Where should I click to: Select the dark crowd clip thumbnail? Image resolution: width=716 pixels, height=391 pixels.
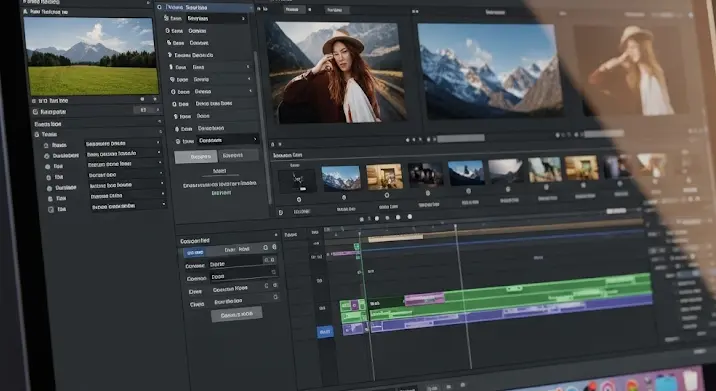click(426, 174)
